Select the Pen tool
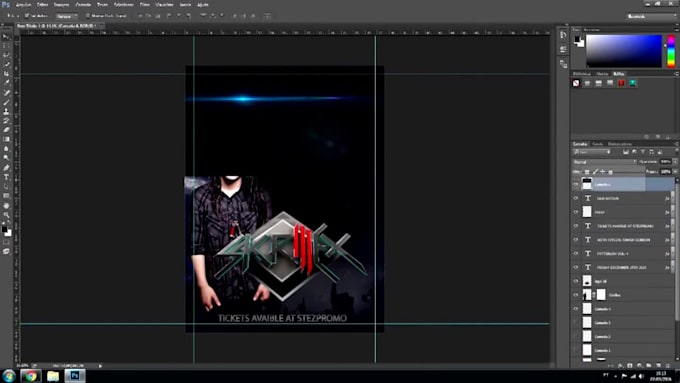 tap(6, 167)
